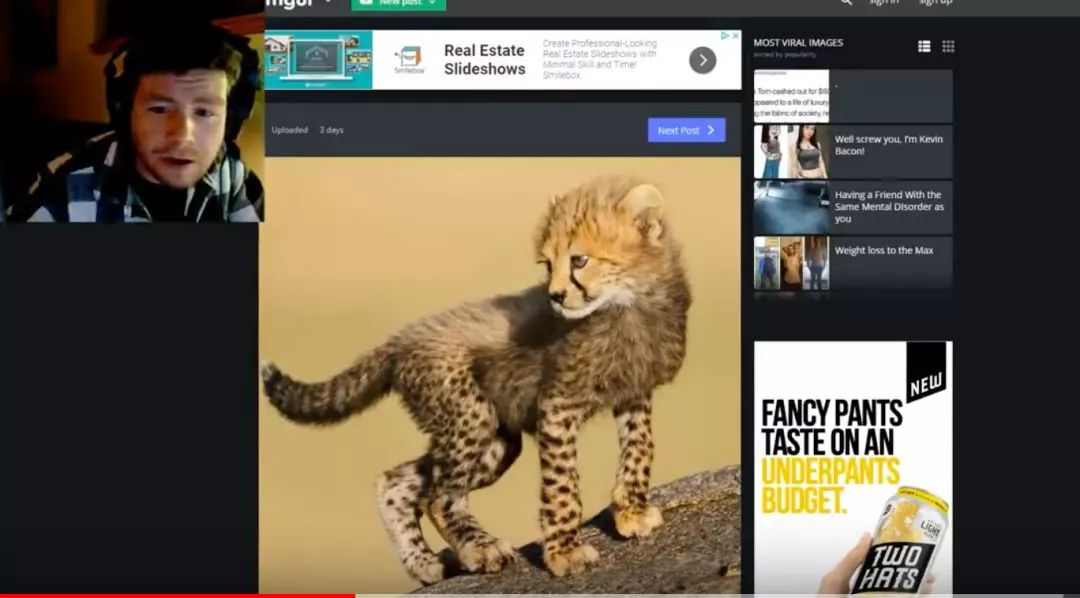Image resolution: width=1080 pixels, height=598 pixels.
Task: Click the '3 days' upload time text
Action: [331, 130]
